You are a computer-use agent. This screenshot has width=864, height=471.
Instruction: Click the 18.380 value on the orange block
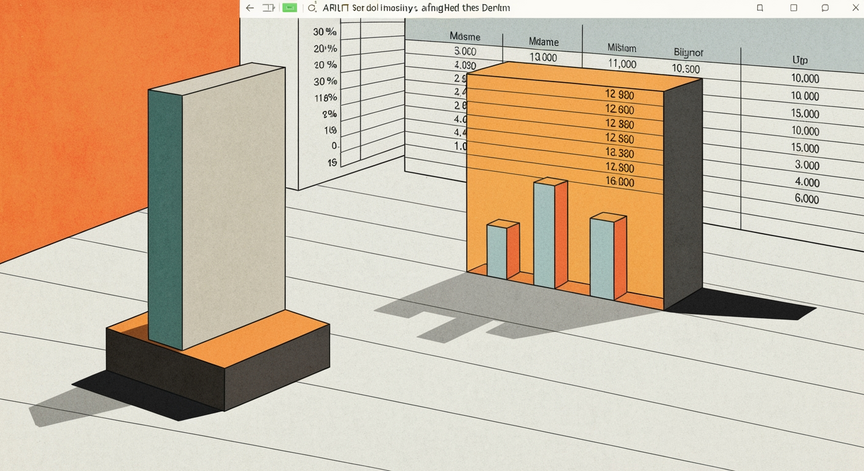coord(619,153)
